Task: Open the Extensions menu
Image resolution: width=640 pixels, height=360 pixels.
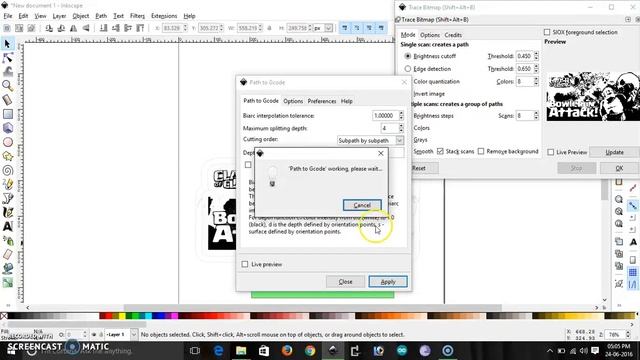Action: (x=164, y=16)
